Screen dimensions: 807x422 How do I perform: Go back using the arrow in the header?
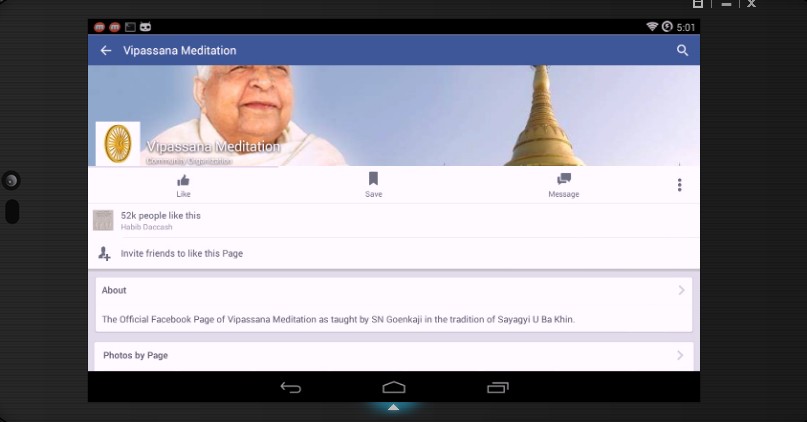106,50
